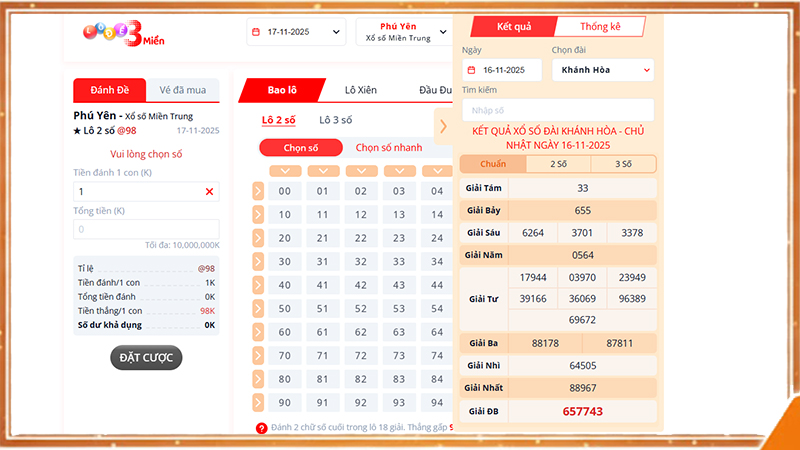The height and width of the screenshot is (450, 800).
Task: Toggle Chọn số nhanh quick mode
Action: point(389,148)
